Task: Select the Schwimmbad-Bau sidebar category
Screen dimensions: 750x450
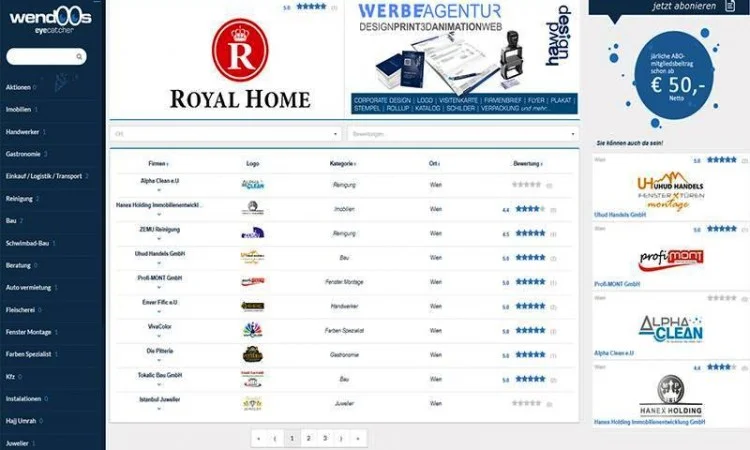Action: [27, 243]
